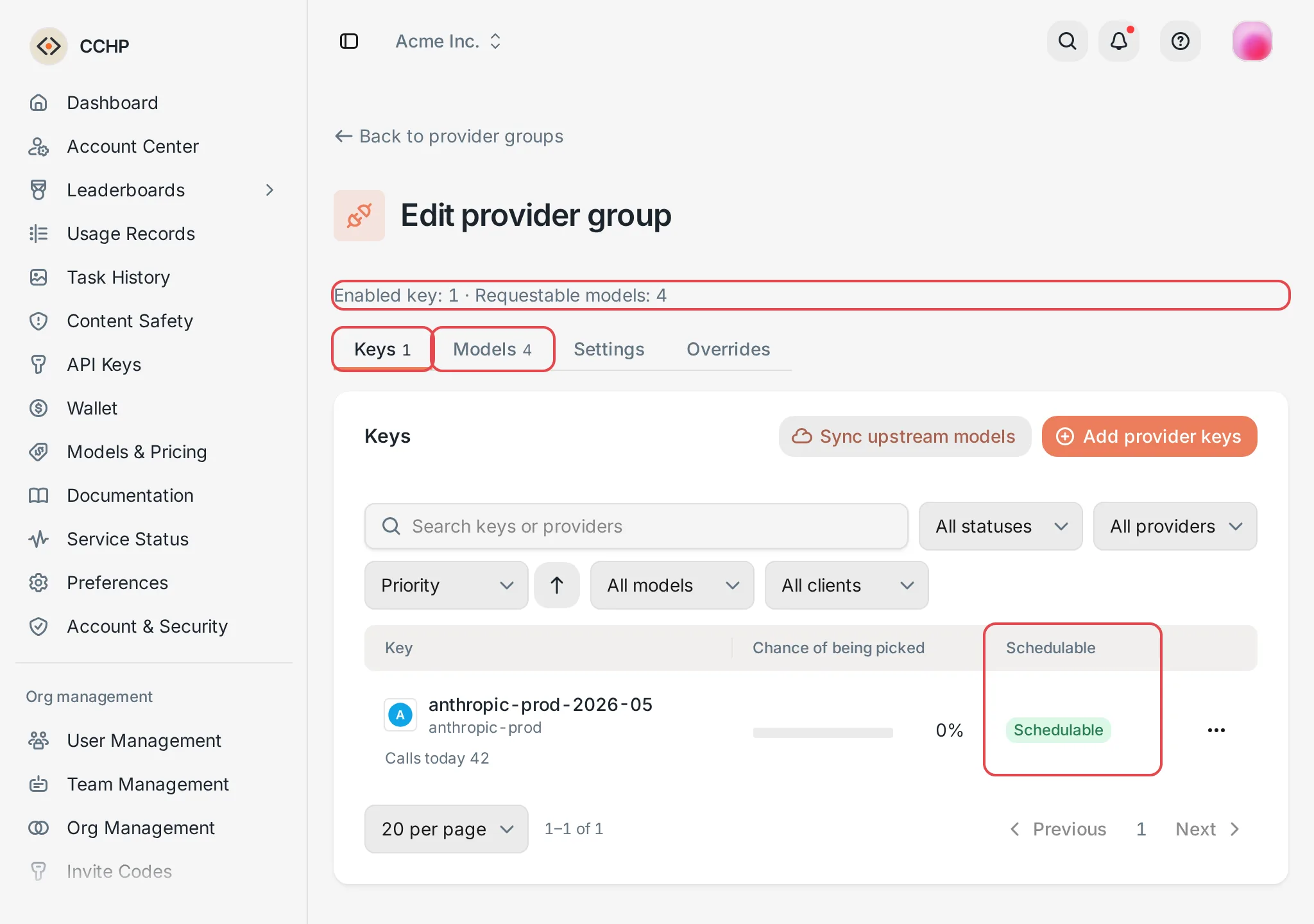Click the help question mark icon
The width and height of the screenshot is (1314, 924).
click(x=1180, y=41)
